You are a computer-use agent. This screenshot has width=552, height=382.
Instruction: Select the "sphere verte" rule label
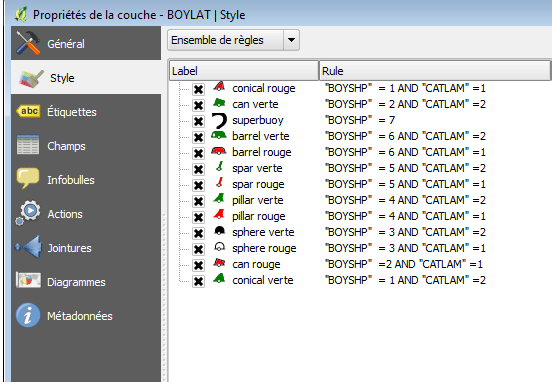click(263, 232)
